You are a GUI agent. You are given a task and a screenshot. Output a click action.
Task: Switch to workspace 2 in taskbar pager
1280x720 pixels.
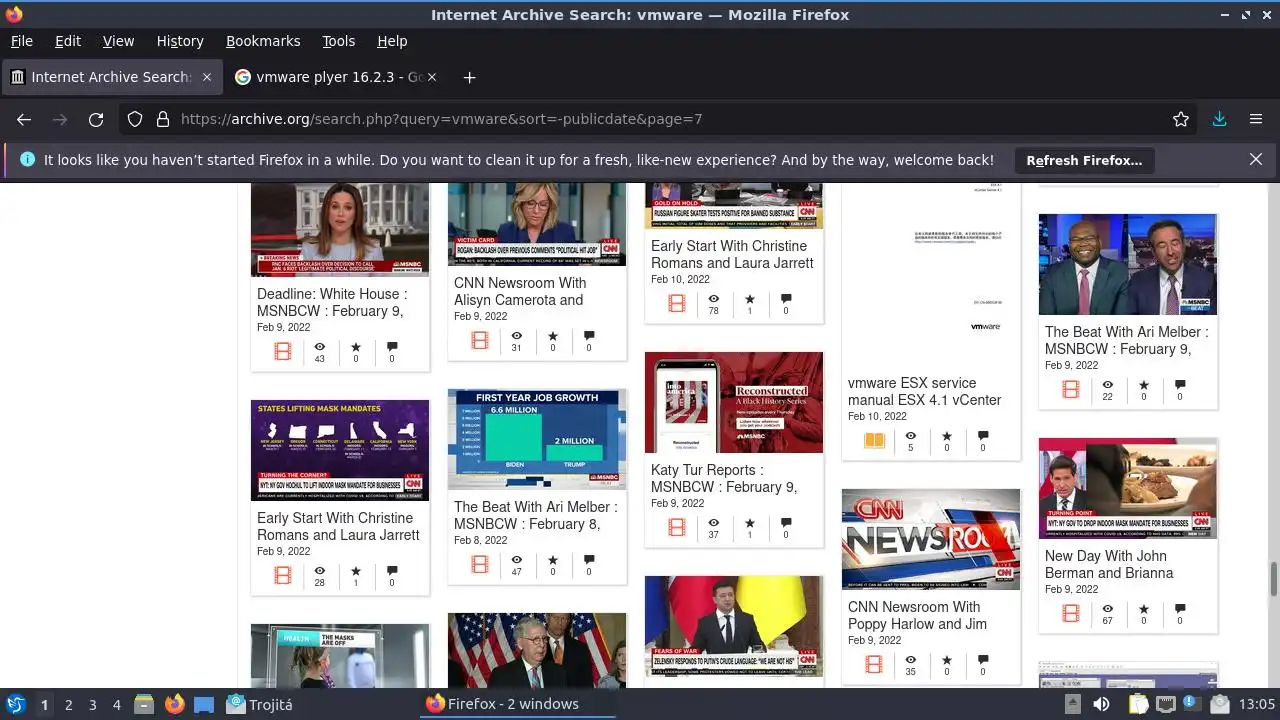coord(68,704)
